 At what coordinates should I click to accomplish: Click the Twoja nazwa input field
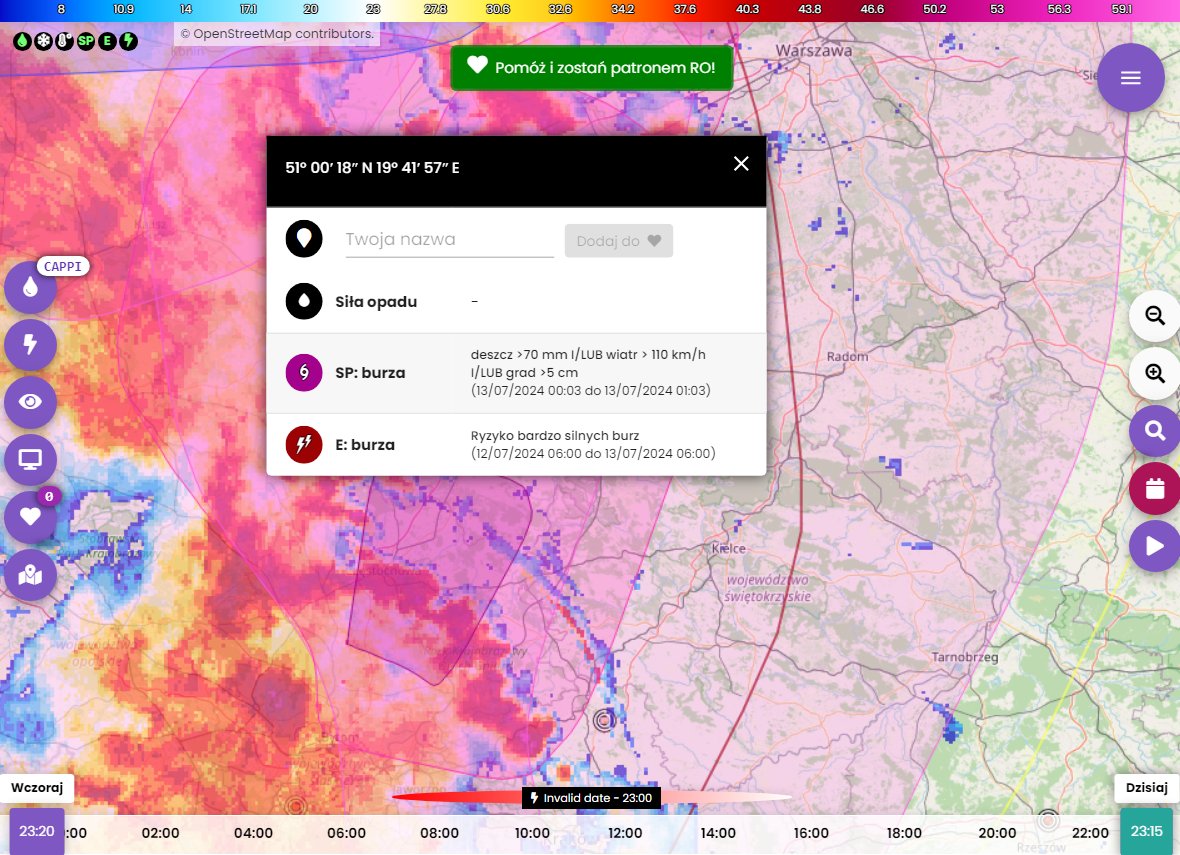tap(448, 239)
